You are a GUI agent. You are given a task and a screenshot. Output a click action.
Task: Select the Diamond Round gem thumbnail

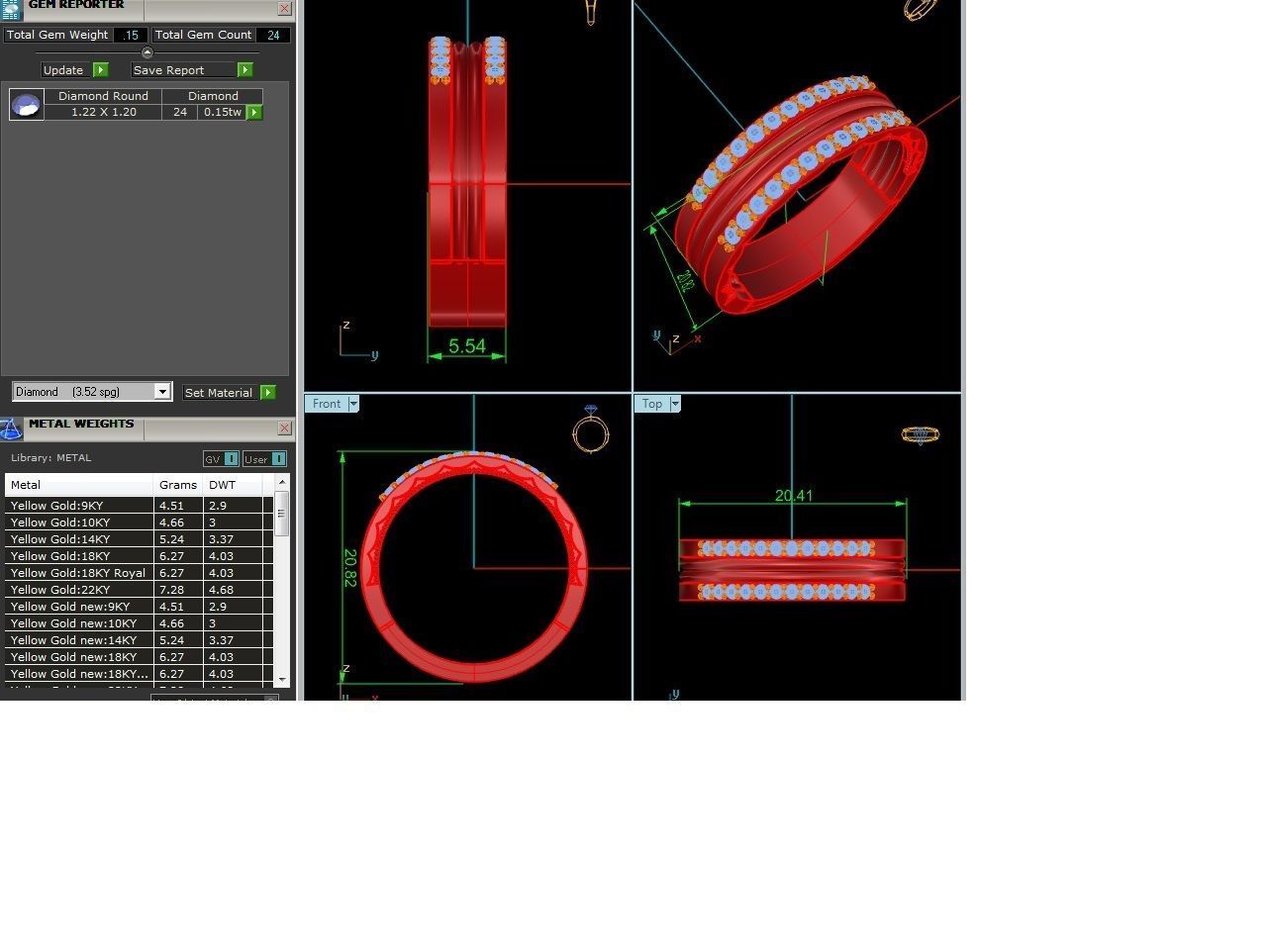tap(27, 104)
